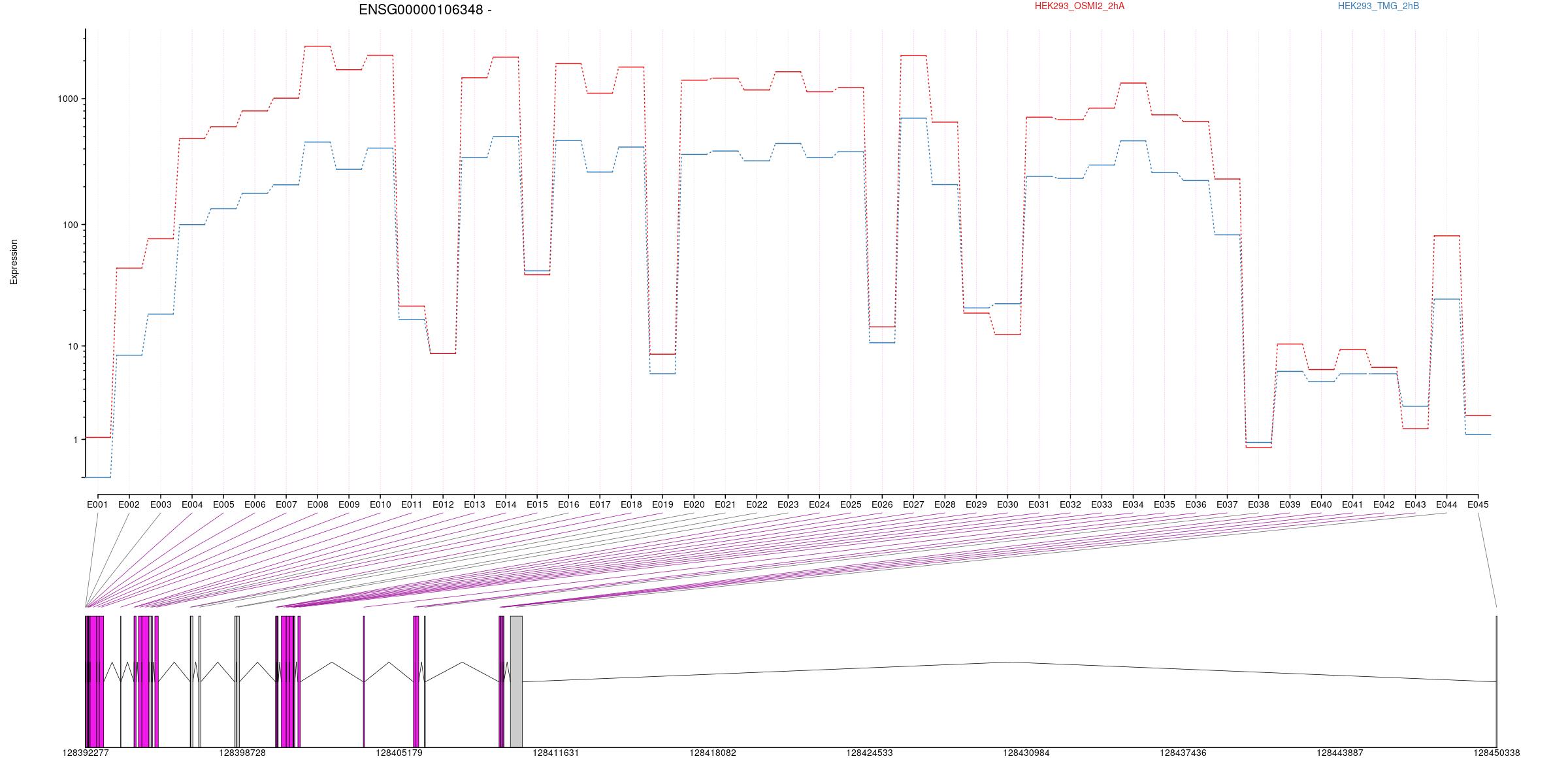Select exon label E041
This screenshot has height=784, width=1568.
coord(1352,504)
